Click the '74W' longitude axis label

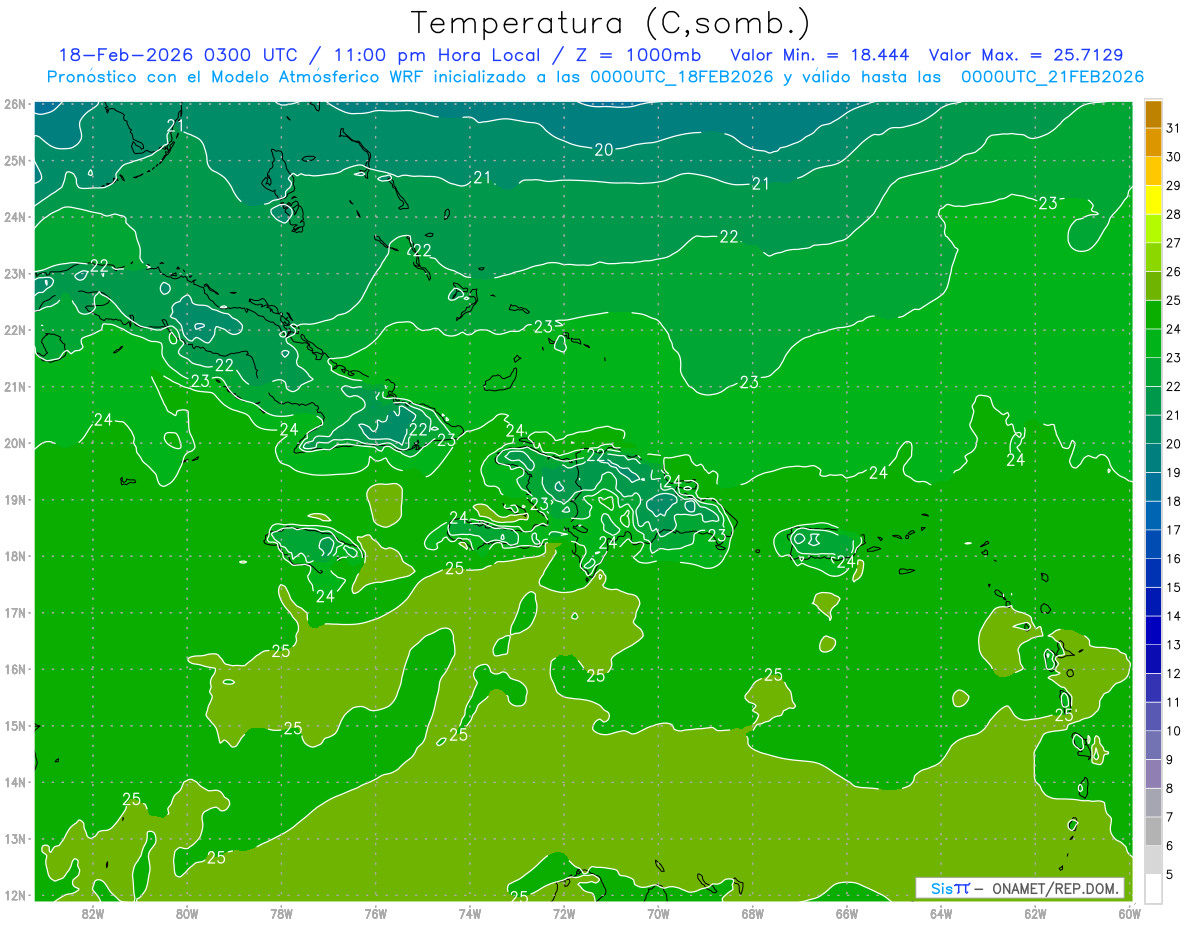pyautogui.click(x=470, y=913)
